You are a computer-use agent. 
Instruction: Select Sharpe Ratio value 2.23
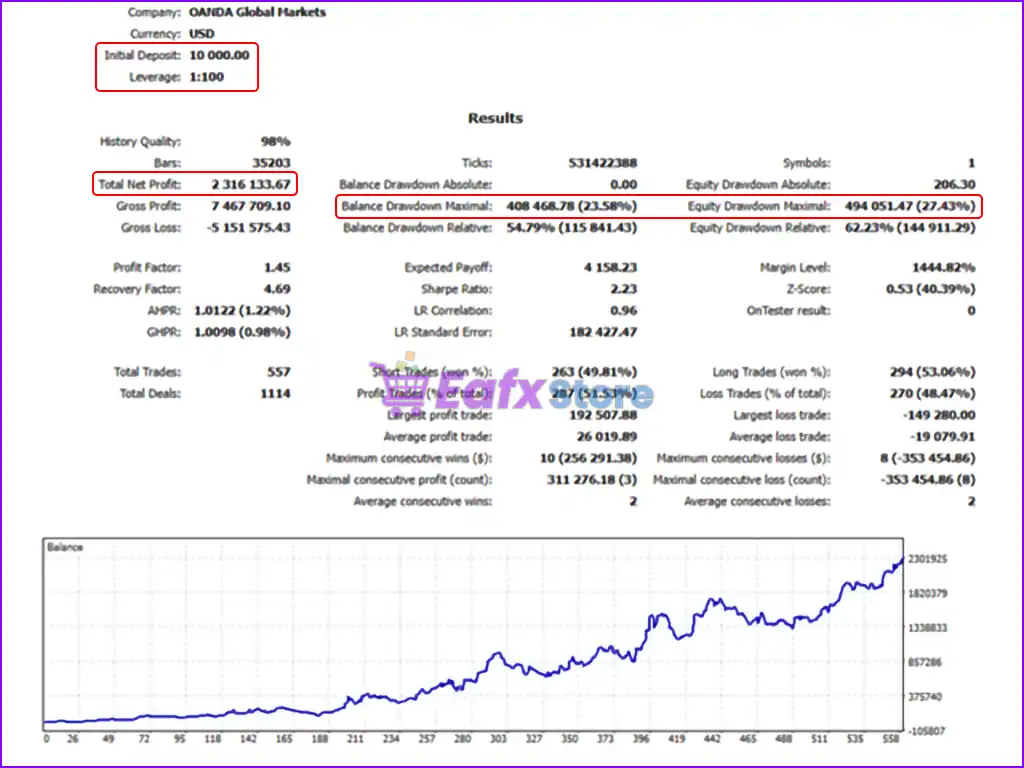point(624,289)
